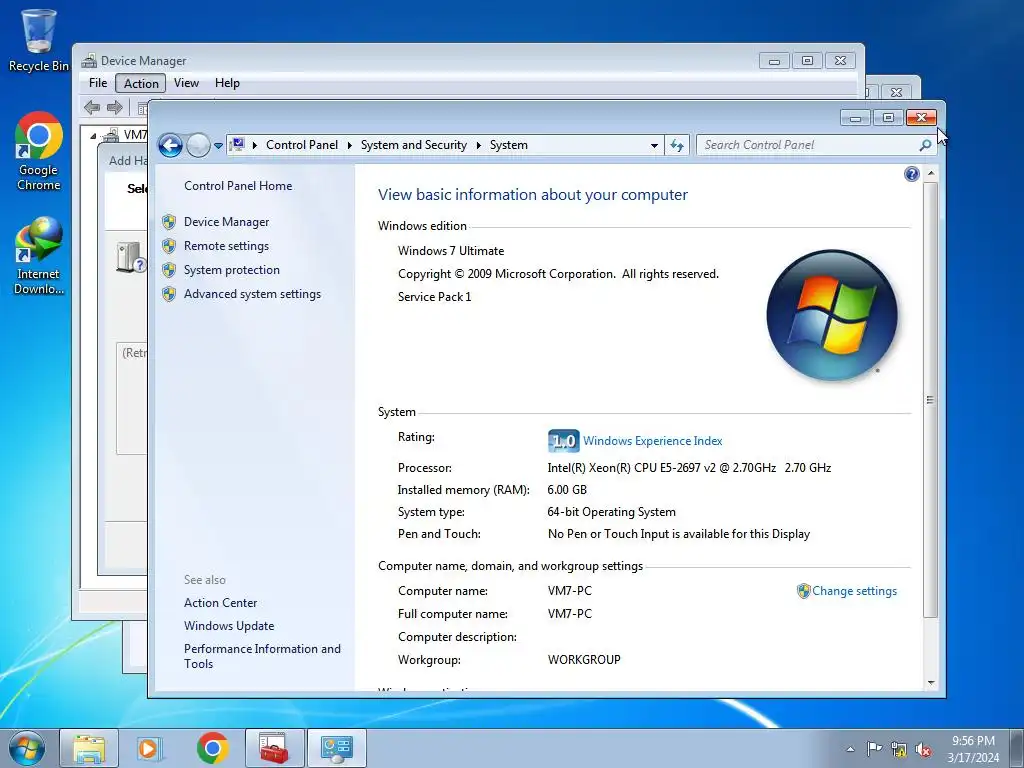This screenshot has height=768, width=1024.
Task: Open Windows Media Player from taskbar
Action: (x=148, y=748)
